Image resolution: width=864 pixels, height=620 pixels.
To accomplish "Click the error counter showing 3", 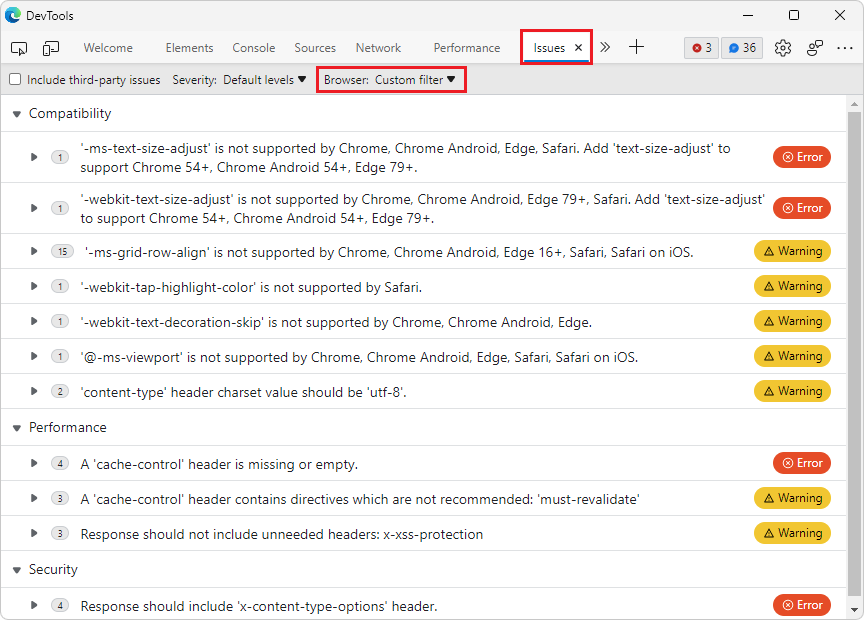I will [701, 47].
